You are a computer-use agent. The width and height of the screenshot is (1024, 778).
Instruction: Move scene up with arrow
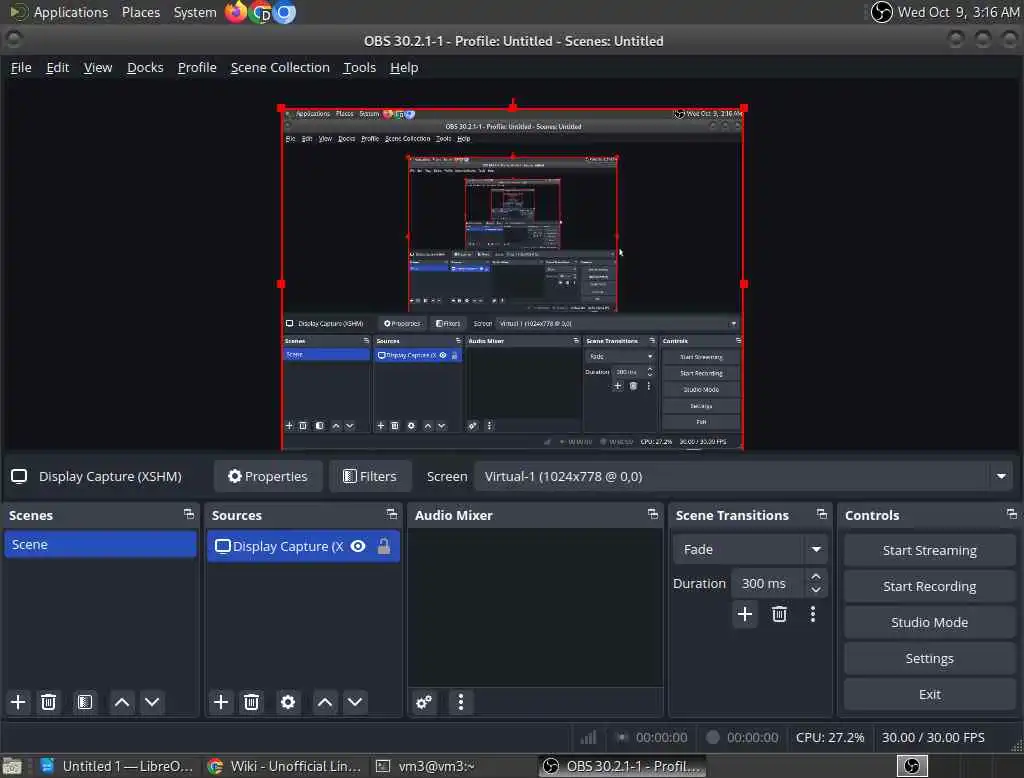point(122,702)
